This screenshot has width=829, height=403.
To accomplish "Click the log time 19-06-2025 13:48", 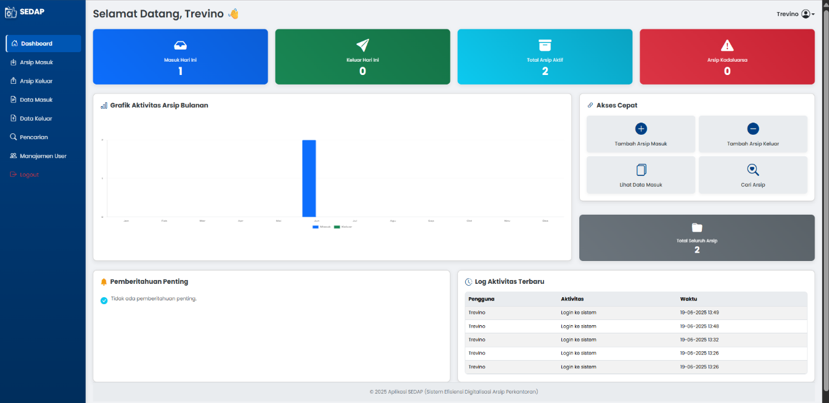I will pyautogui.click(x=699, y=326).
